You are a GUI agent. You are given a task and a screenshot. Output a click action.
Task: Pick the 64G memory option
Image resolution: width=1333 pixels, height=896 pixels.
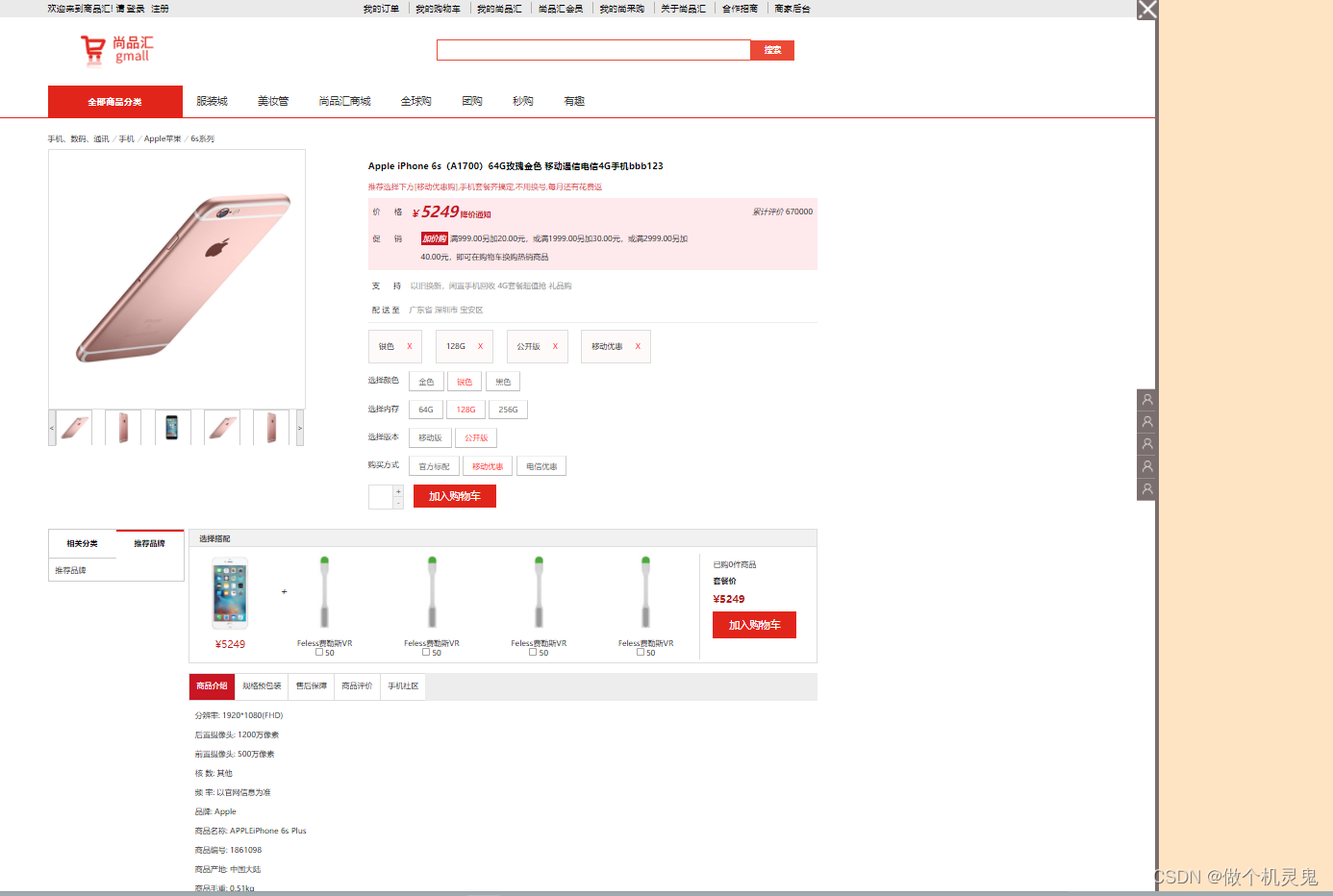click(x=426, y=410)
